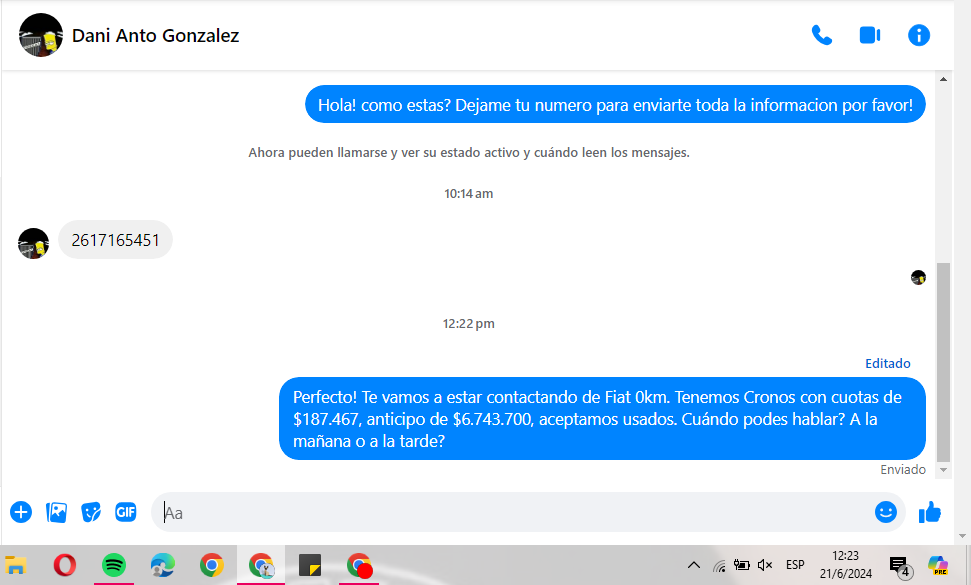
Task: Start a voice call with Dani
Action: pyautogui.click(x=821, y=35)
